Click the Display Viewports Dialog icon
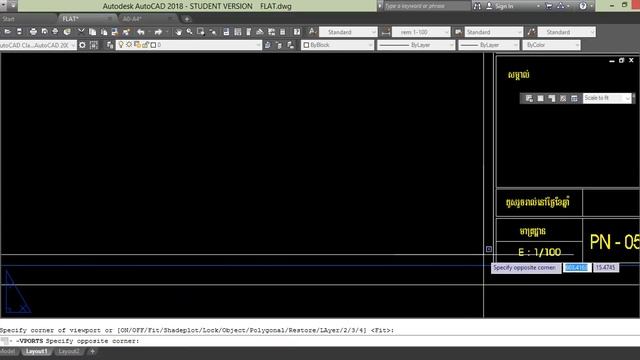Viewport: 640px width, 360px height. tap(529, 98)
